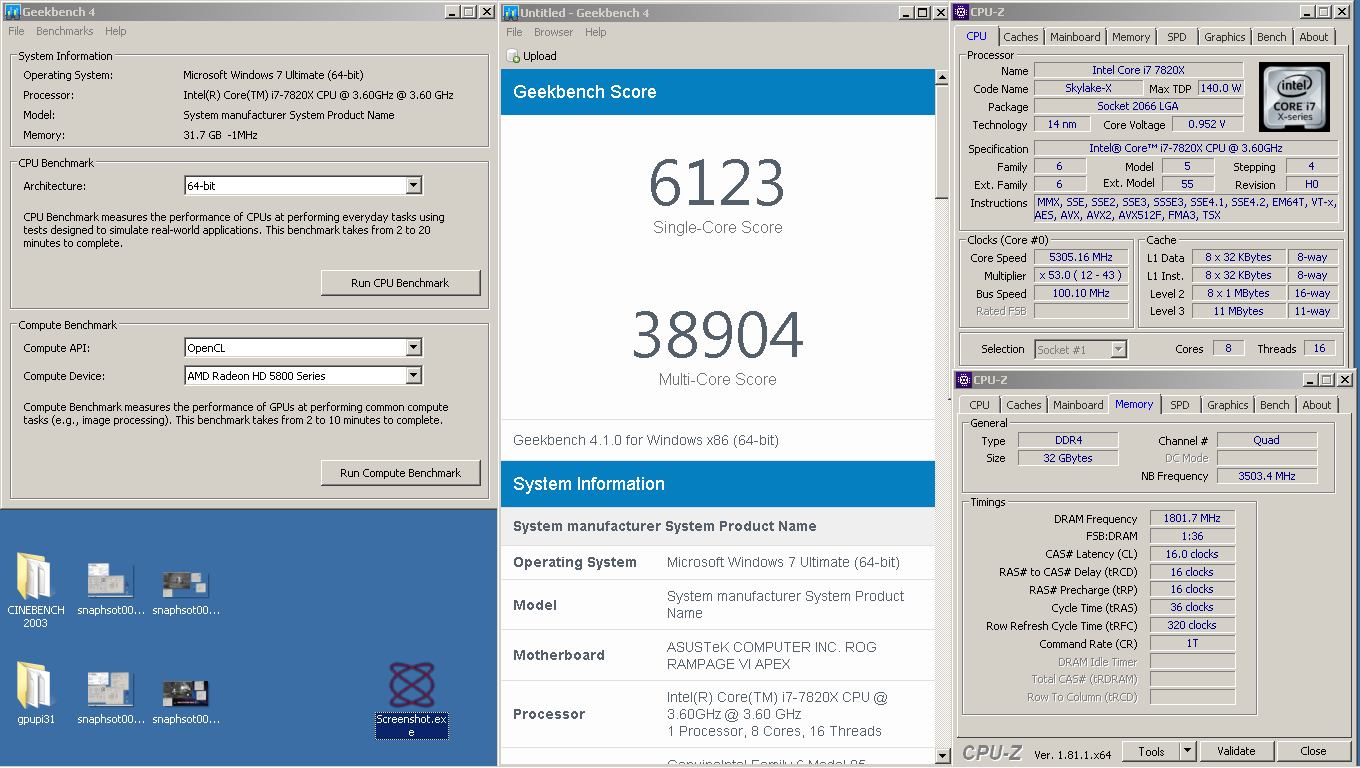Open Browser menu in Untitled Geekbench window
The height and width of the screenshot is (768, 1360).
point(553,32)
